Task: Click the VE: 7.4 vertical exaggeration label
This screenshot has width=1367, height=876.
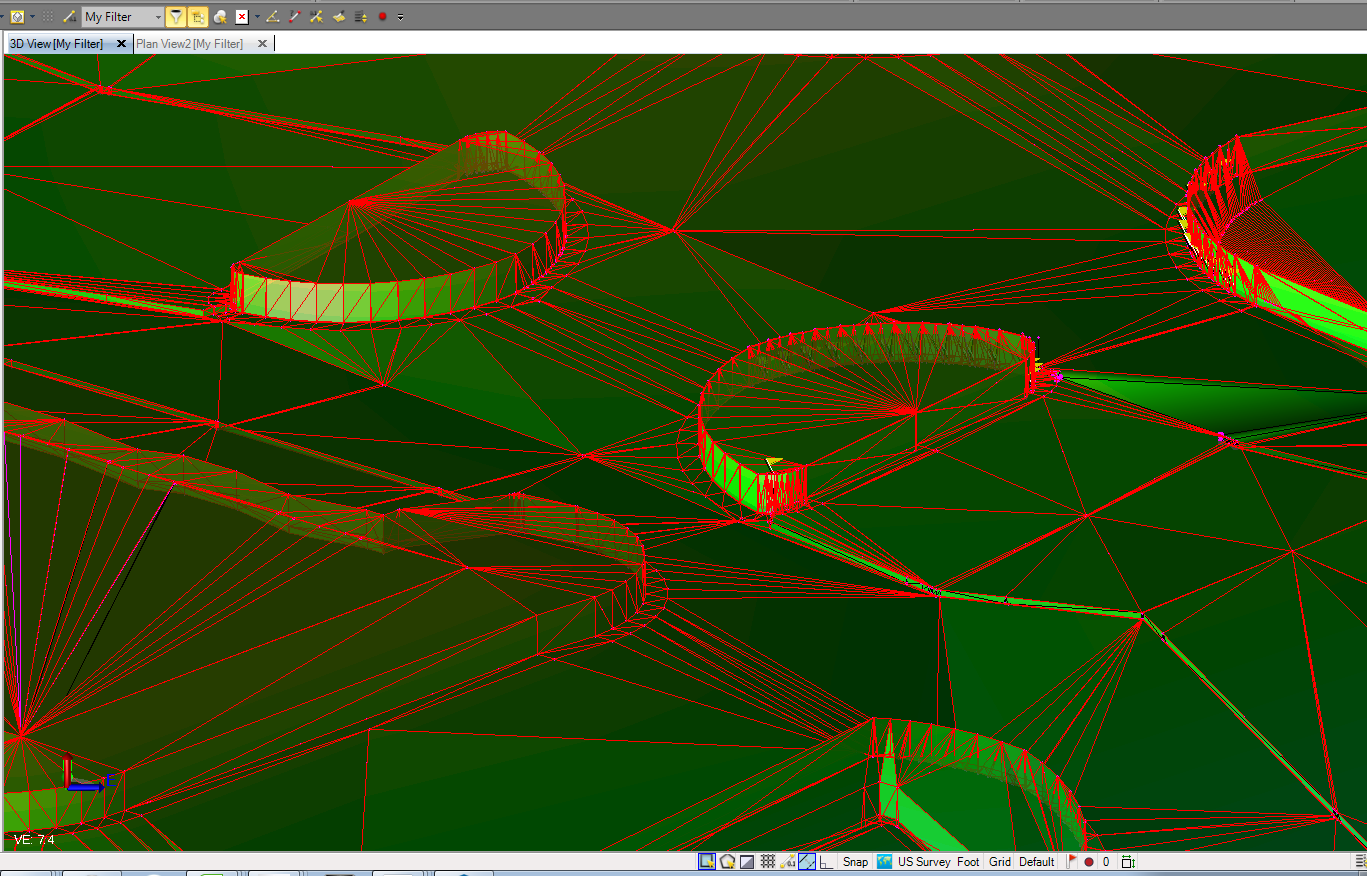Action: (34, 840)
